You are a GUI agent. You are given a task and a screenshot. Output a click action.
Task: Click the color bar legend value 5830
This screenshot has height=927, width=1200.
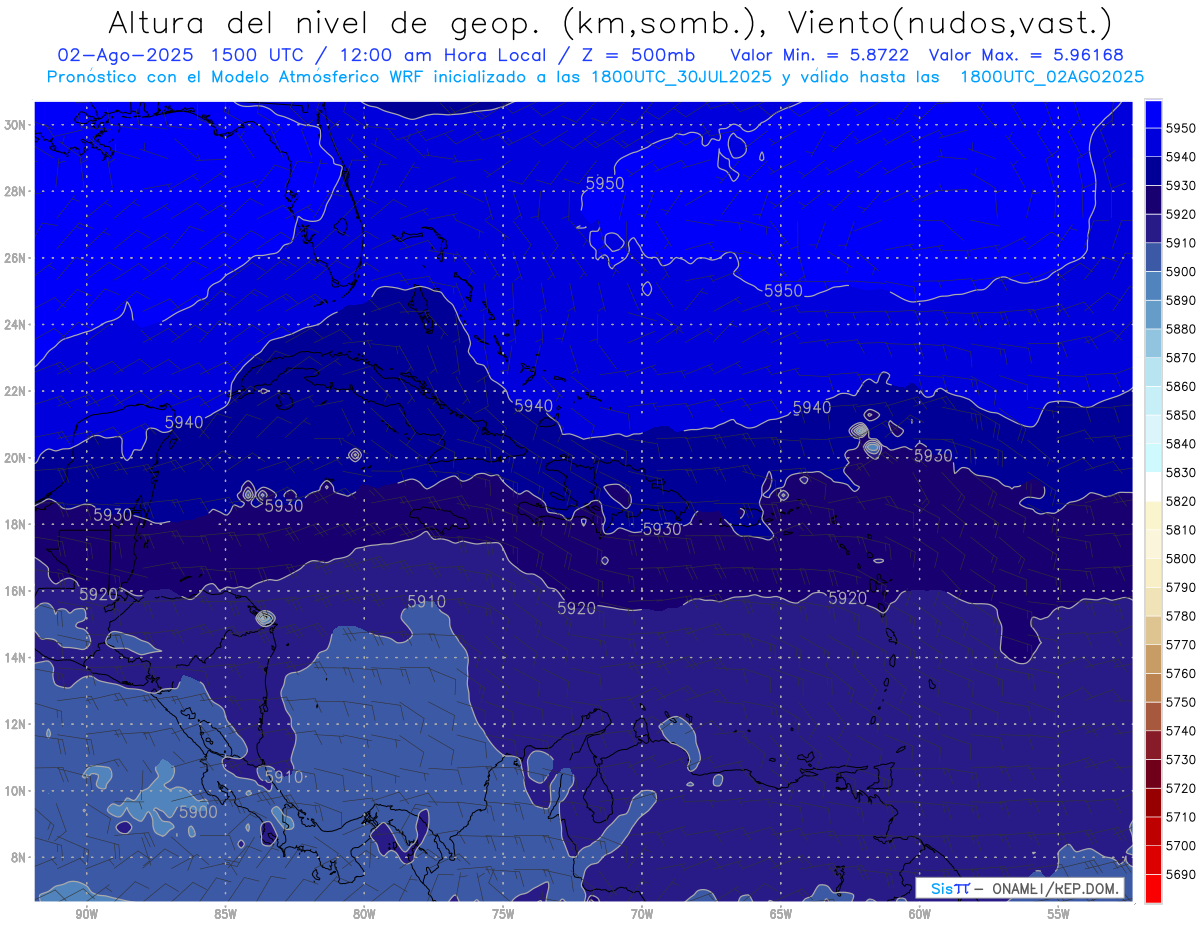[x=1181, y=473]
